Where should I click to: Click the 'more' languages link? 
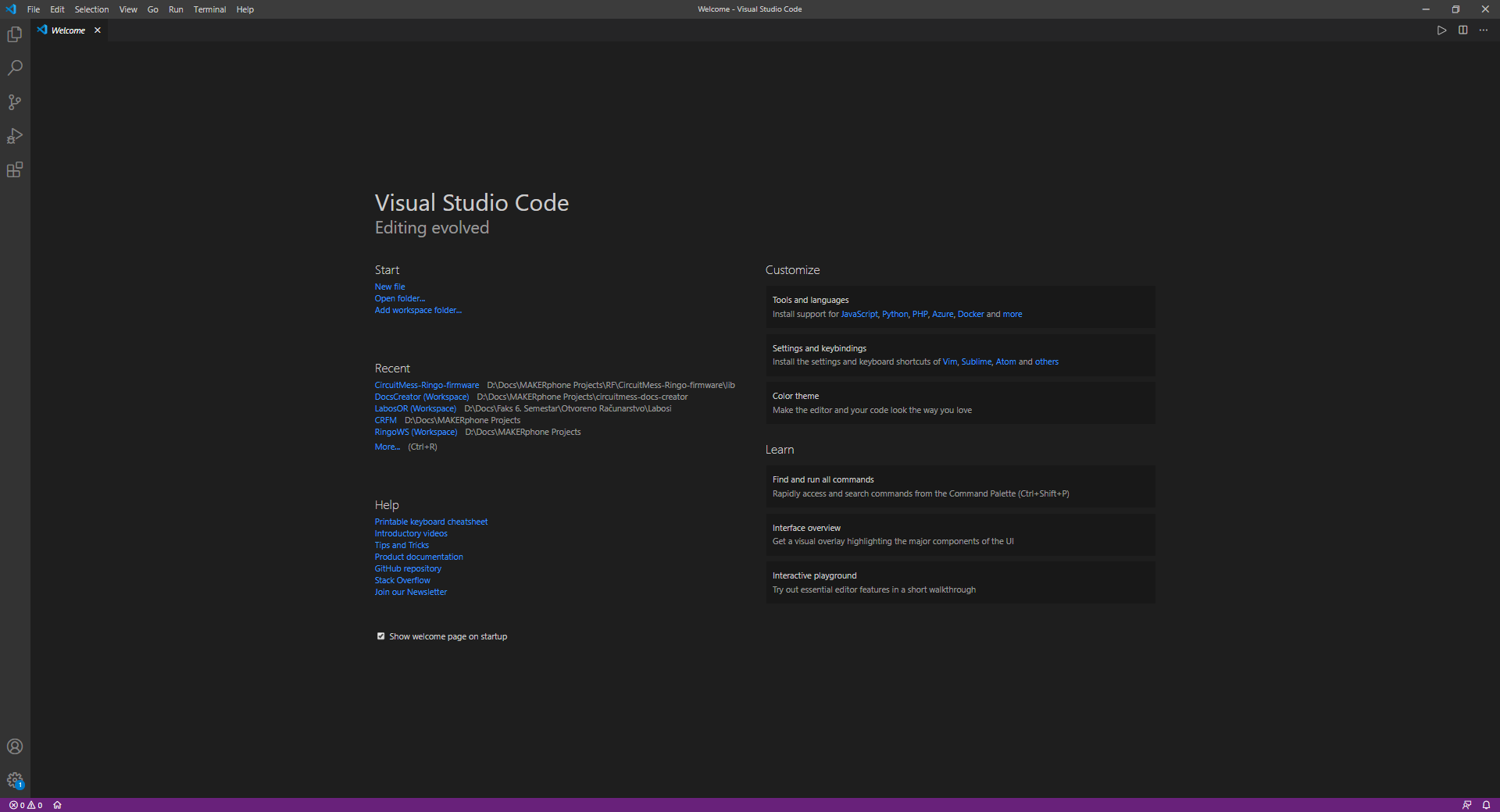pyautogui.click(x=1012, y=314)
